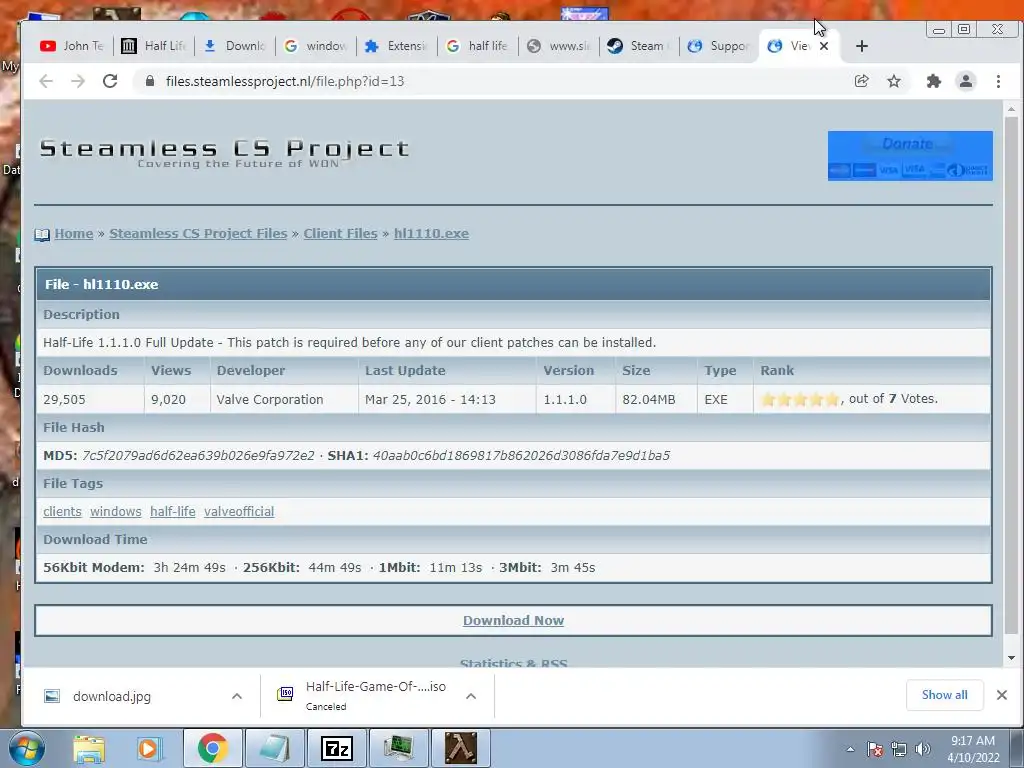The width and height of the screenshot is (1024, 768).
Task: Click the windows file tag
Action: tap(116, 511)
